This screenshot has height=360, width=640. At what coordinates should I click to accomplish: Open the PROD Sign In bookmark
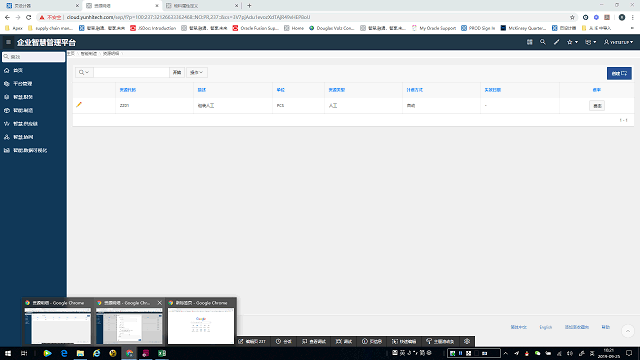(478, 28)
